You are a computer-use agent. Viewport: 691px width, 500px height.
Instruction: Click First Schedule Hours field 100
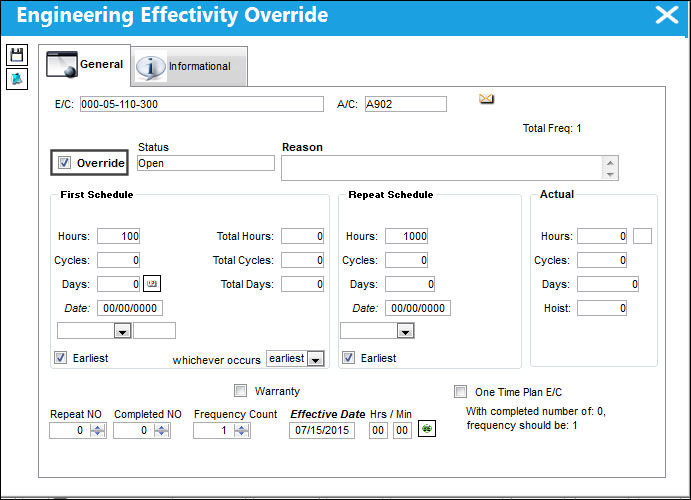(x=119, y=236)
